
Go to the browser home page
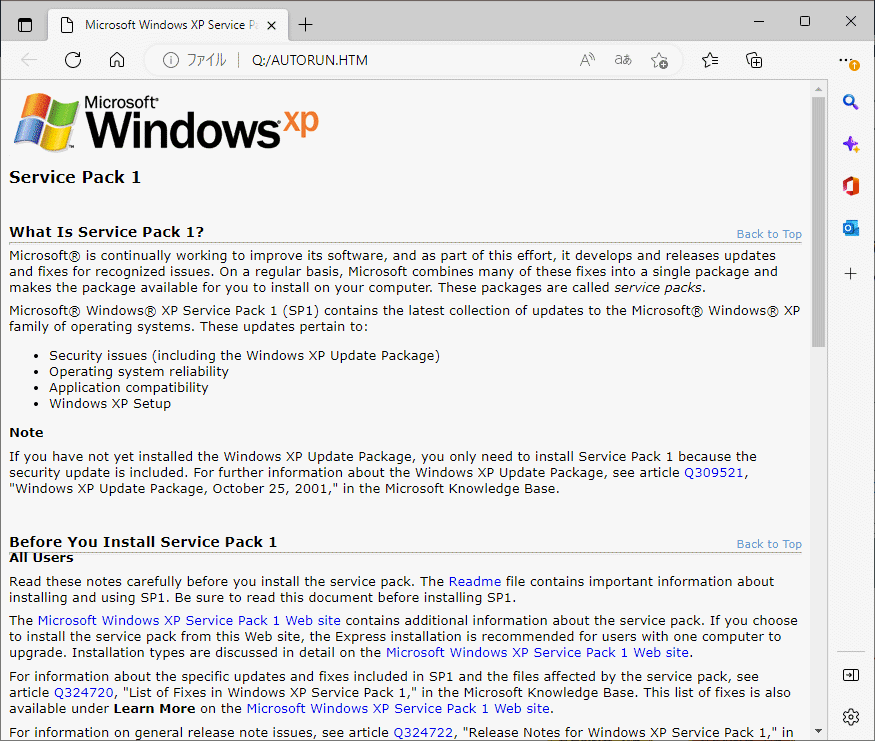click(116, 60)
